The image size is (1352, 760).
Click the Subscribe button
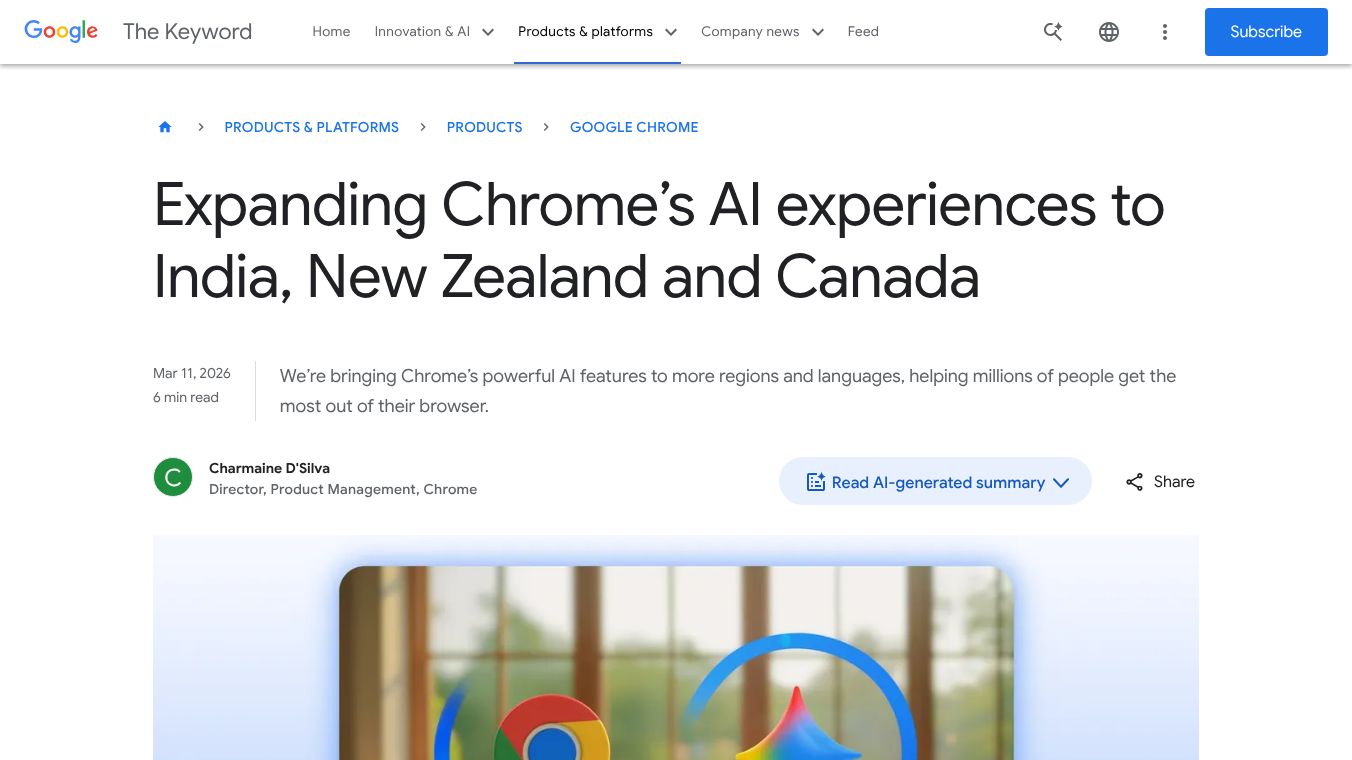coord(1266,31)
